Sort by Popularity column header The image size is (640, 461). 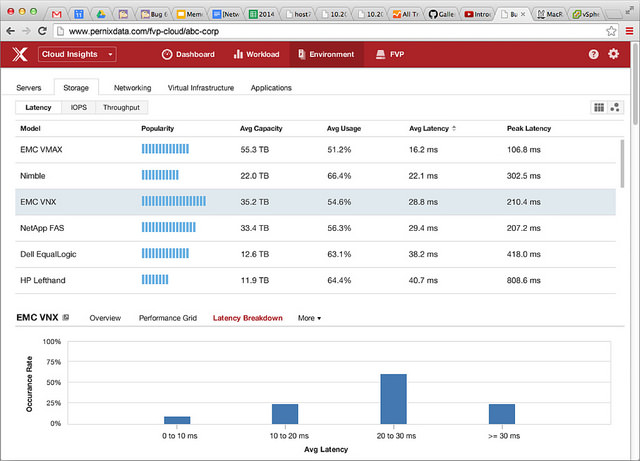[x=158, y=128]
